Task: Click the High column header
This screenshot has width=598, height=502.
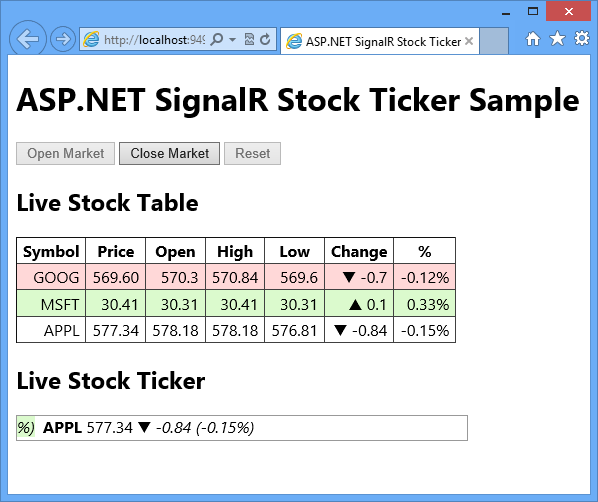Action: tap(235, 251)
